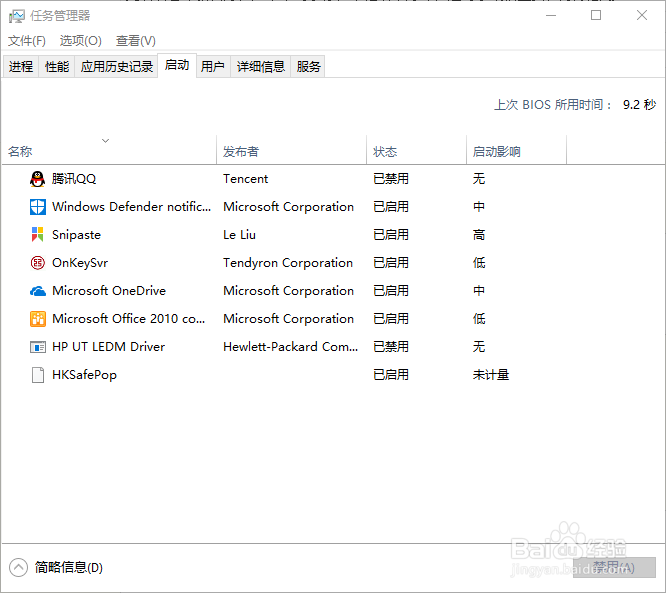Click the 禁用(A) button
666x593 pixels.
[x=614, y=568]
